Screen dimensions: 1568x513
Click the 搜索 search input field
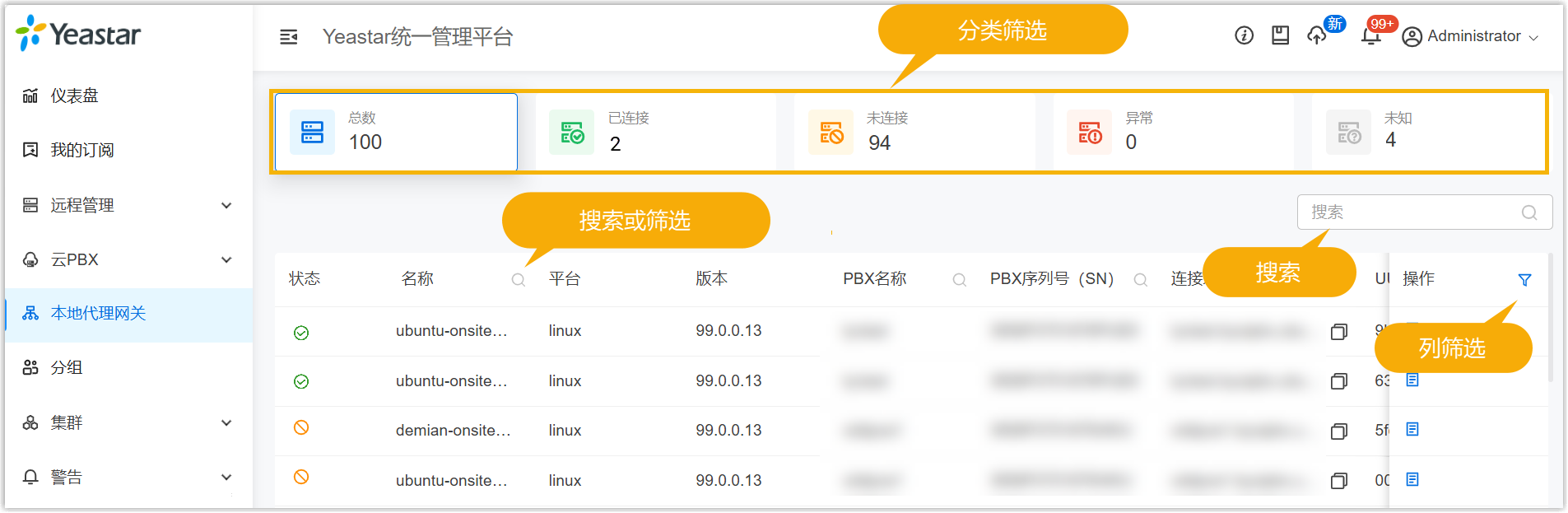(1412, 212)
